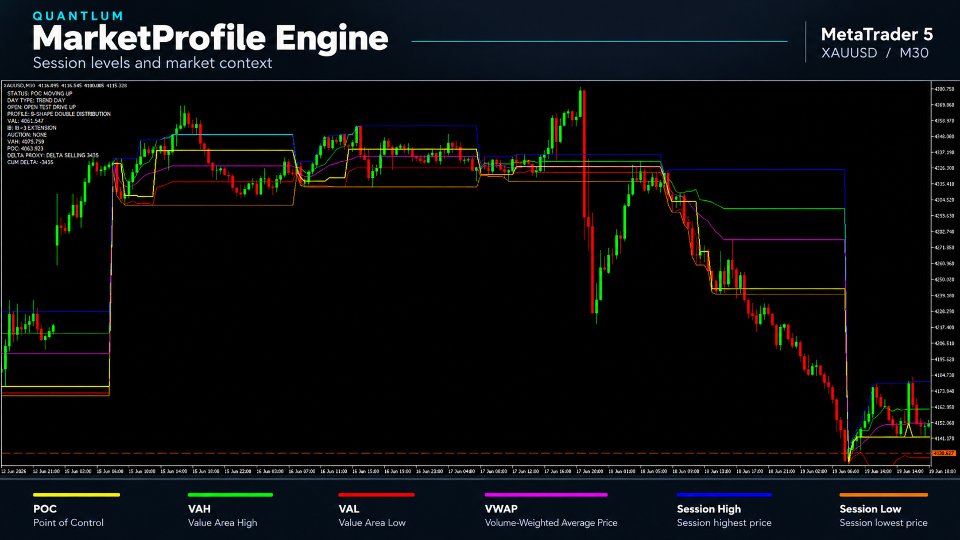Click the 'XAUUSD,M30' chart header line

[x=65, y=86]
